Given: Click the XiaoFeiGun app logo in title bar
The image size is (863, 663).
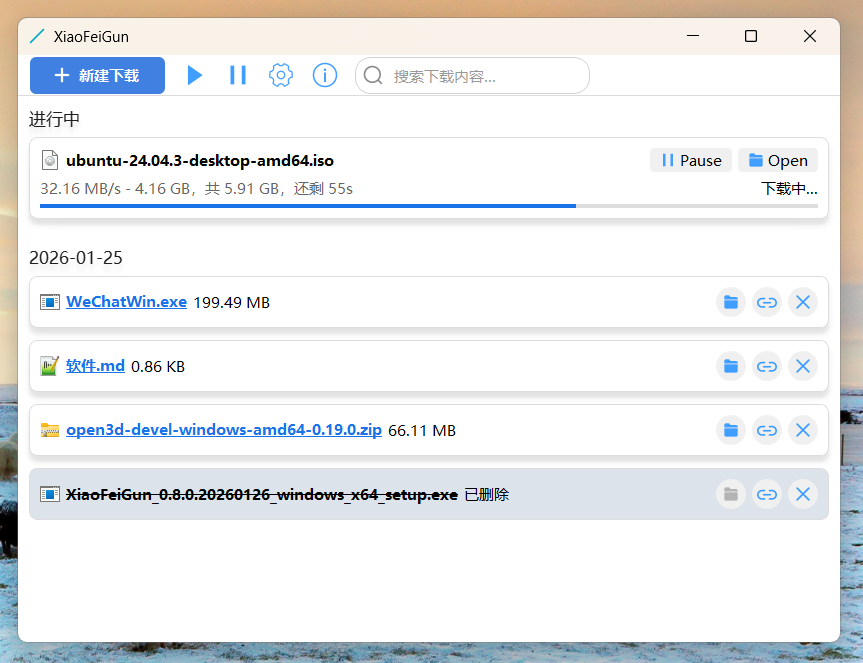Looking at the screenshot, I should coord(37,36).
